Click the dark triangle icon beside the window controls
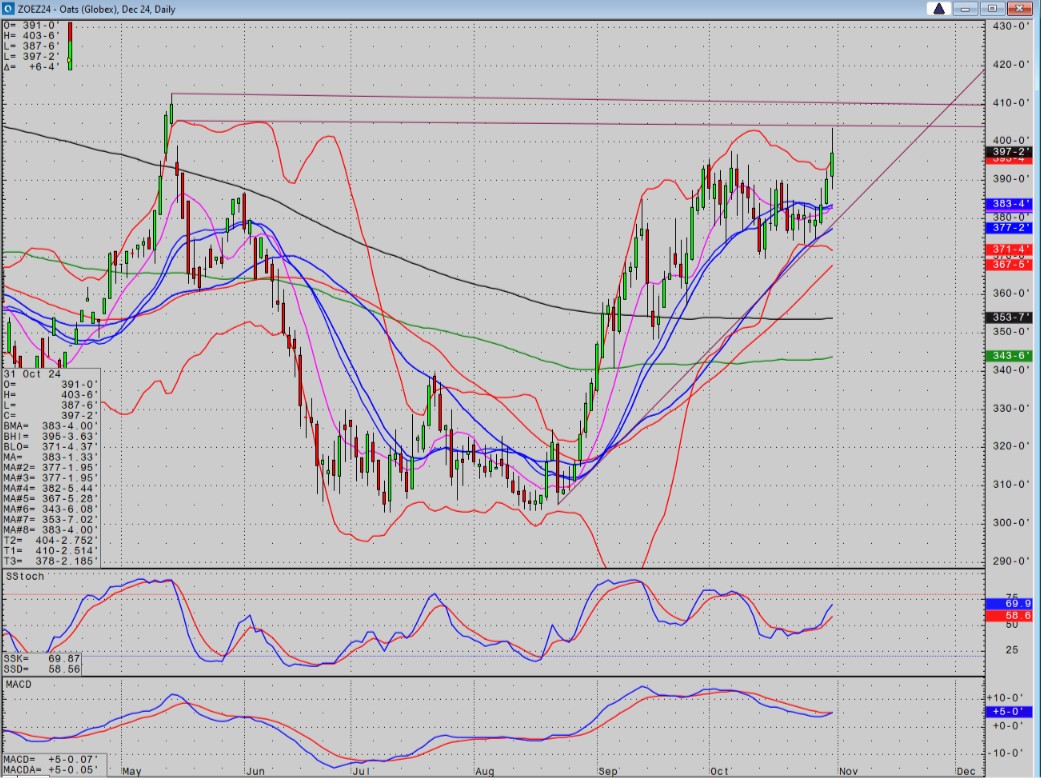The height and width of the screenshot is (780, 1041). coord(938,8)
